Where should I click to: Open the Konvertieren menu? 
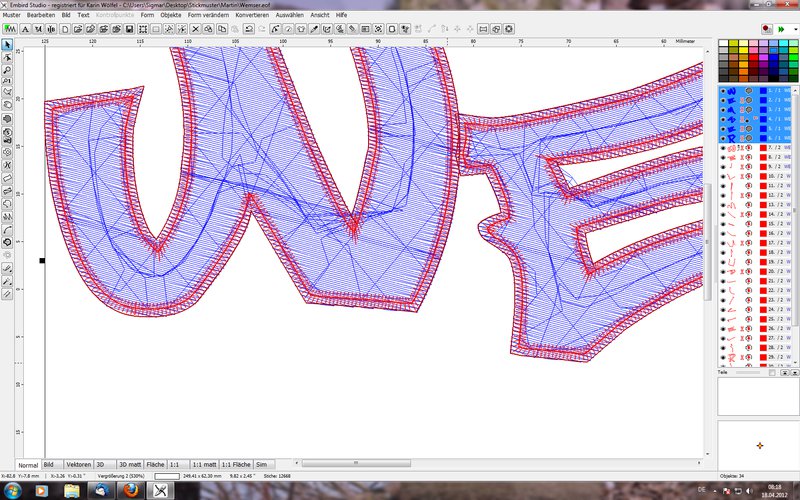click(x=252, y=15)
